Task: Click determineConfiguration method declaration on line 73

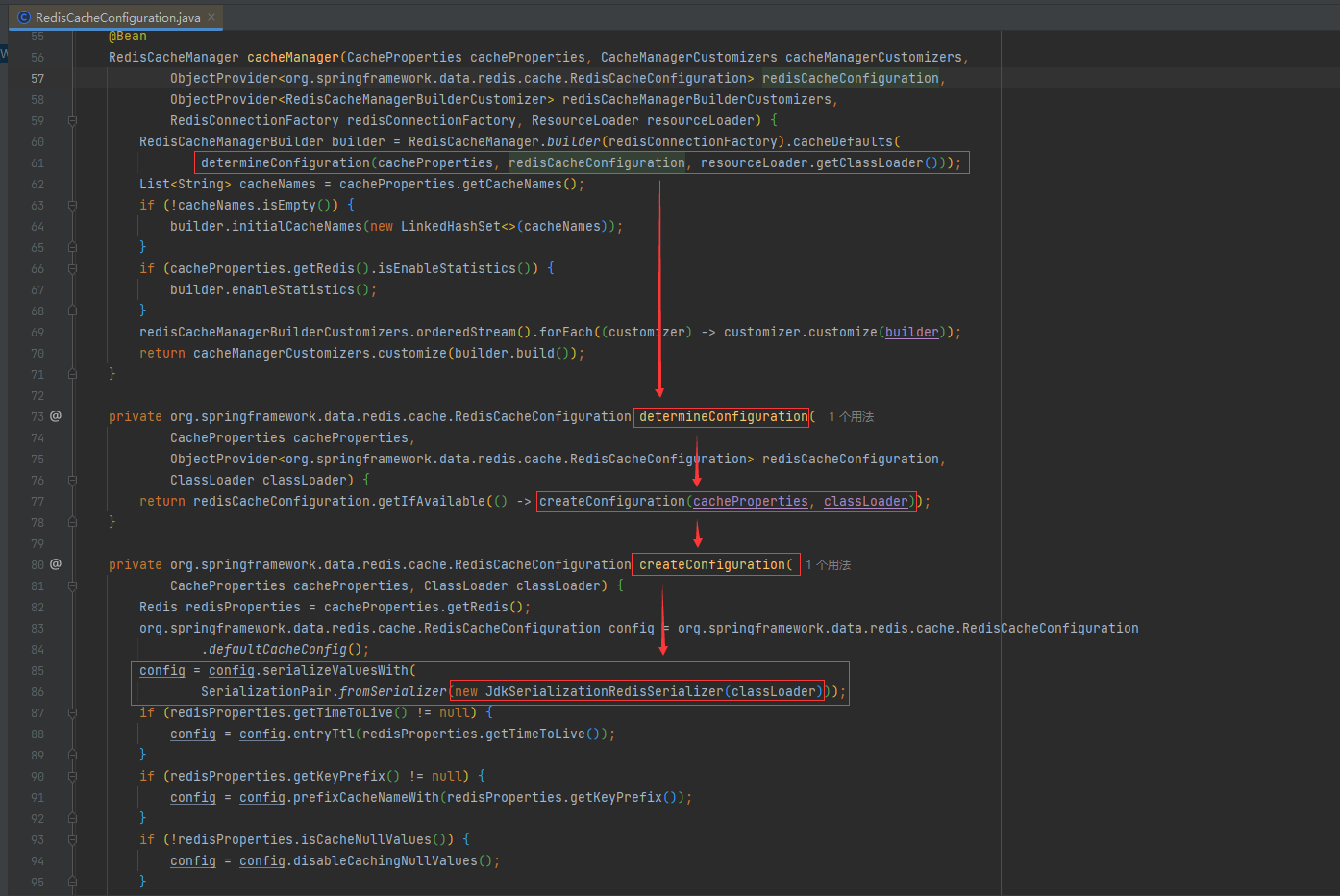Action: (x=724, y=417)
